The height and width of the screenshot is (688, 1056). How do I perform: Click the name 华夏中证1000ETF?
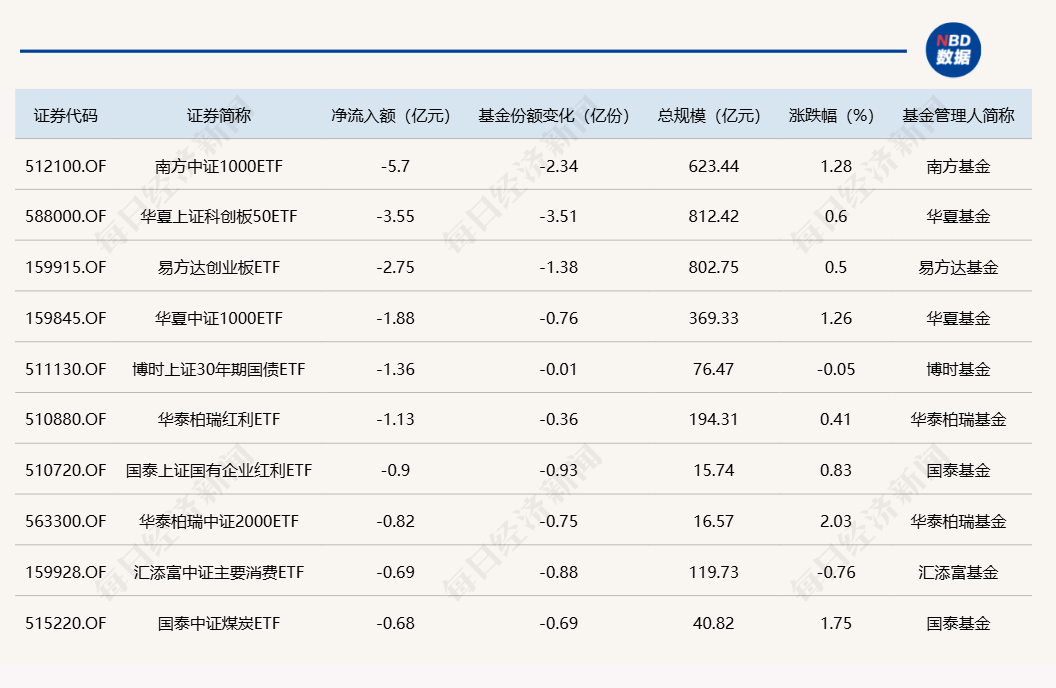pos(219,318)
